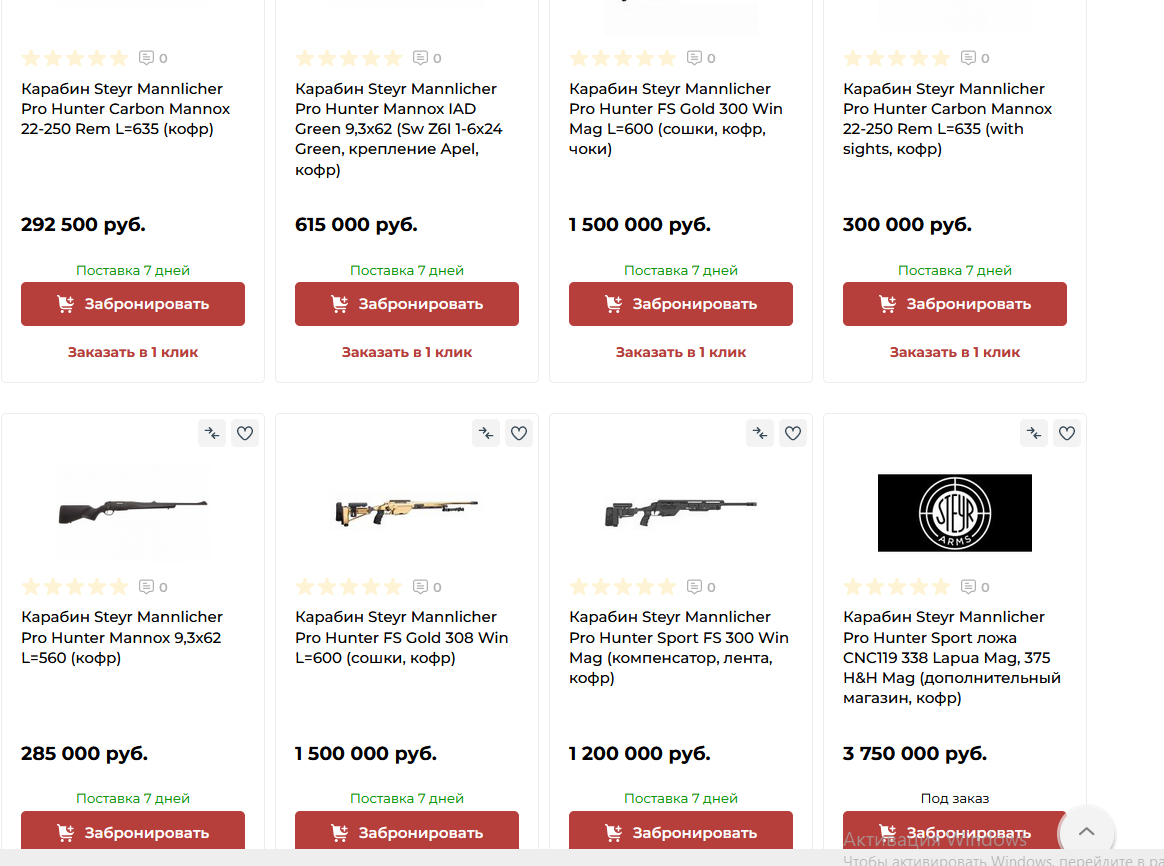Order the 292 500 руб. carbine in 1 click
Viewport: 1164px width, 866px height.
pos(133,352)
